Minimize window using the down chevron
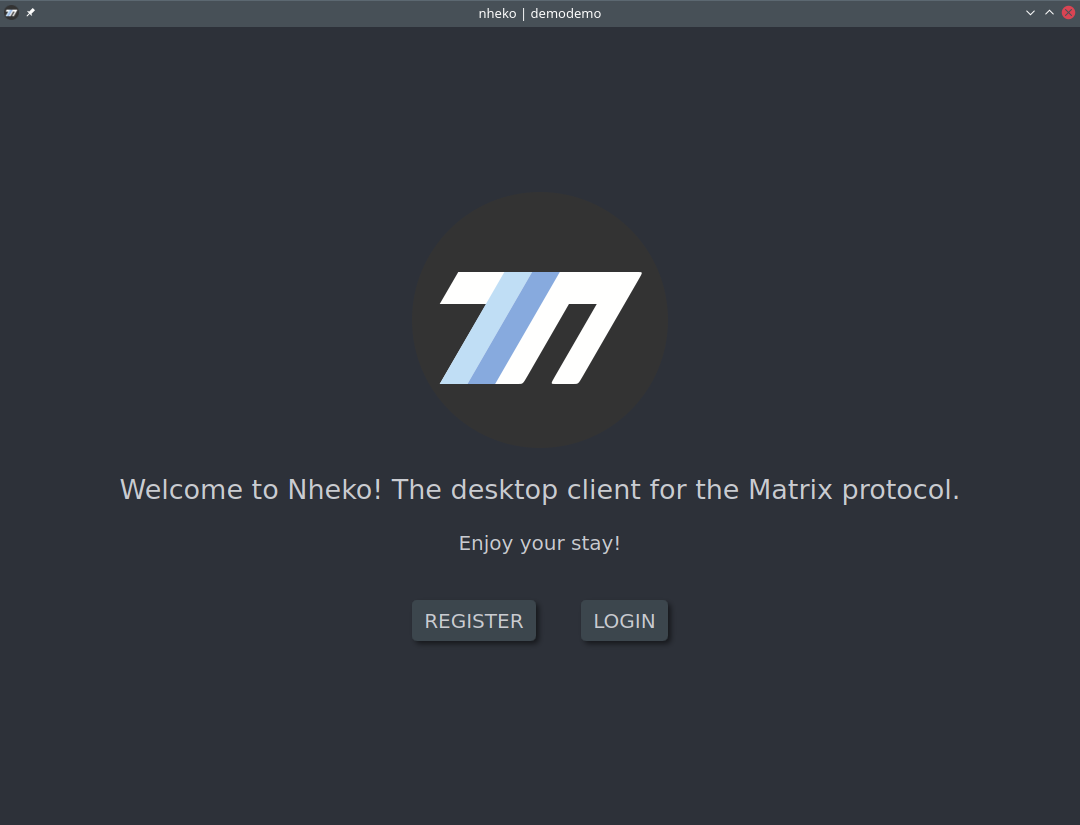The width and height of the screenshot is (1080, 825). tap(1031, 13)
